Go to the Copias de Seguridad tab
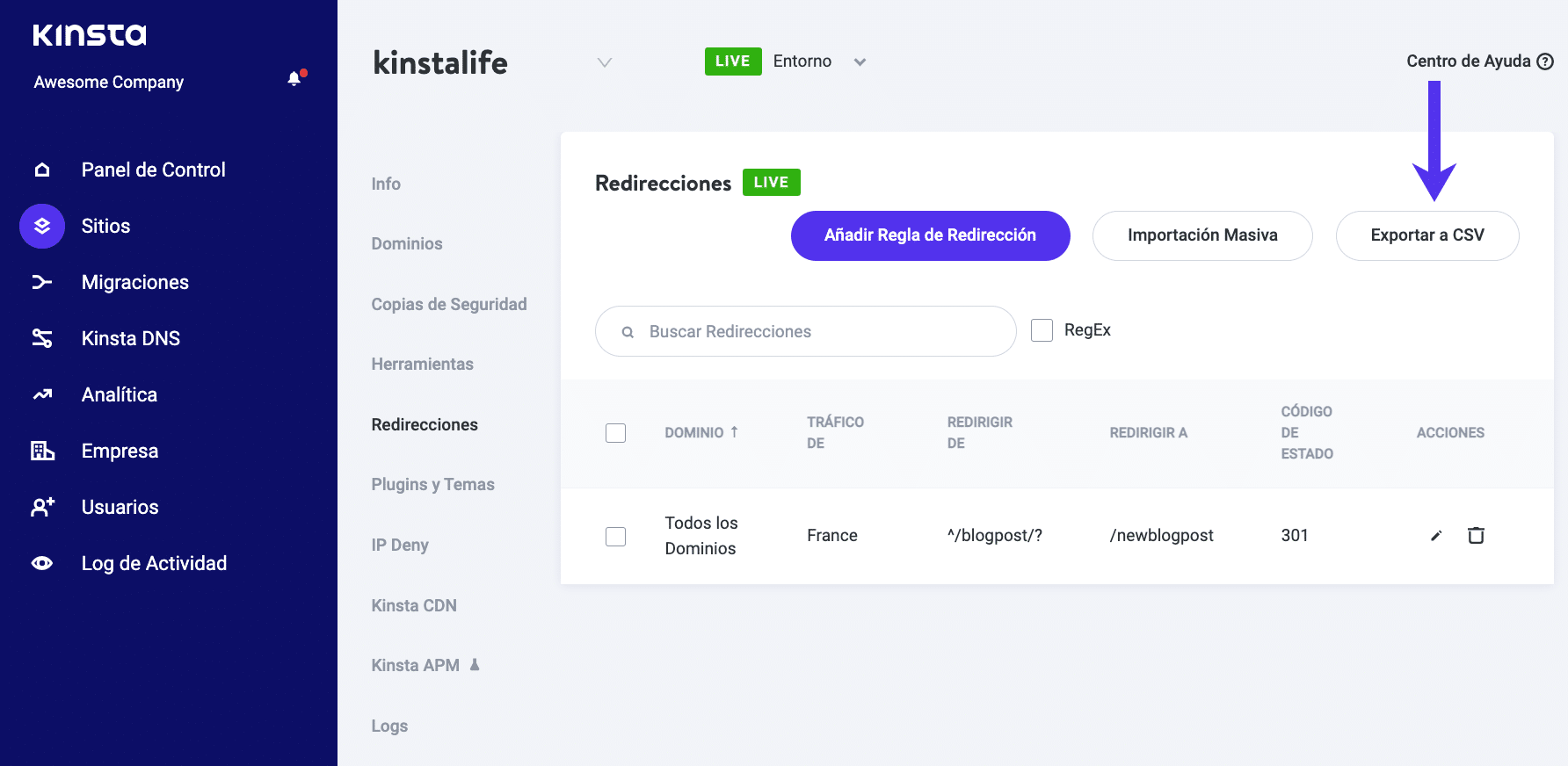1568x766 pixels. tap(448, 304)
